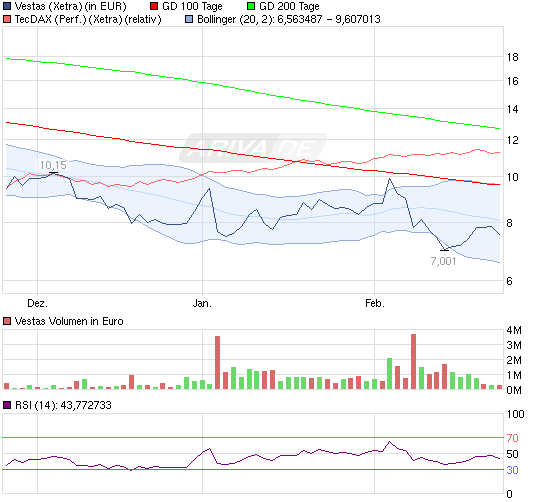Click the 18 price axis label
Image resolution: width=545 pixels, height=502 pixels.
click(x=512, y=57)
